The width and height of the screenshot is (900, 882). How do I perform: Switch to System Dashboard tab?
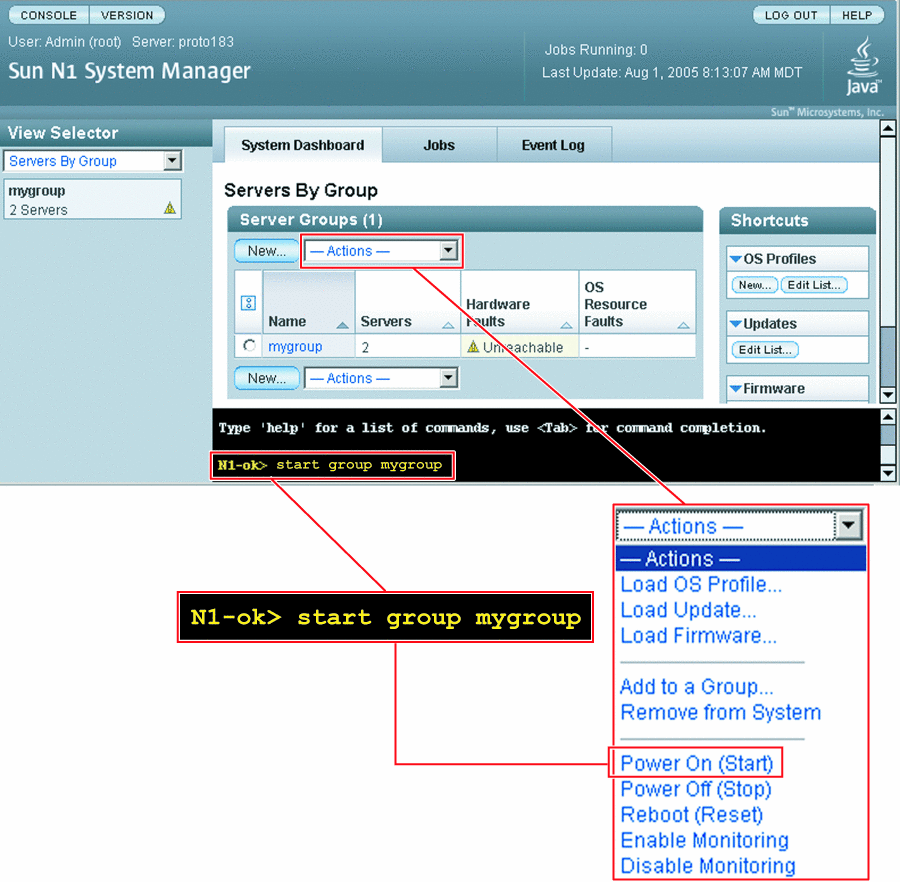point(302,145)
